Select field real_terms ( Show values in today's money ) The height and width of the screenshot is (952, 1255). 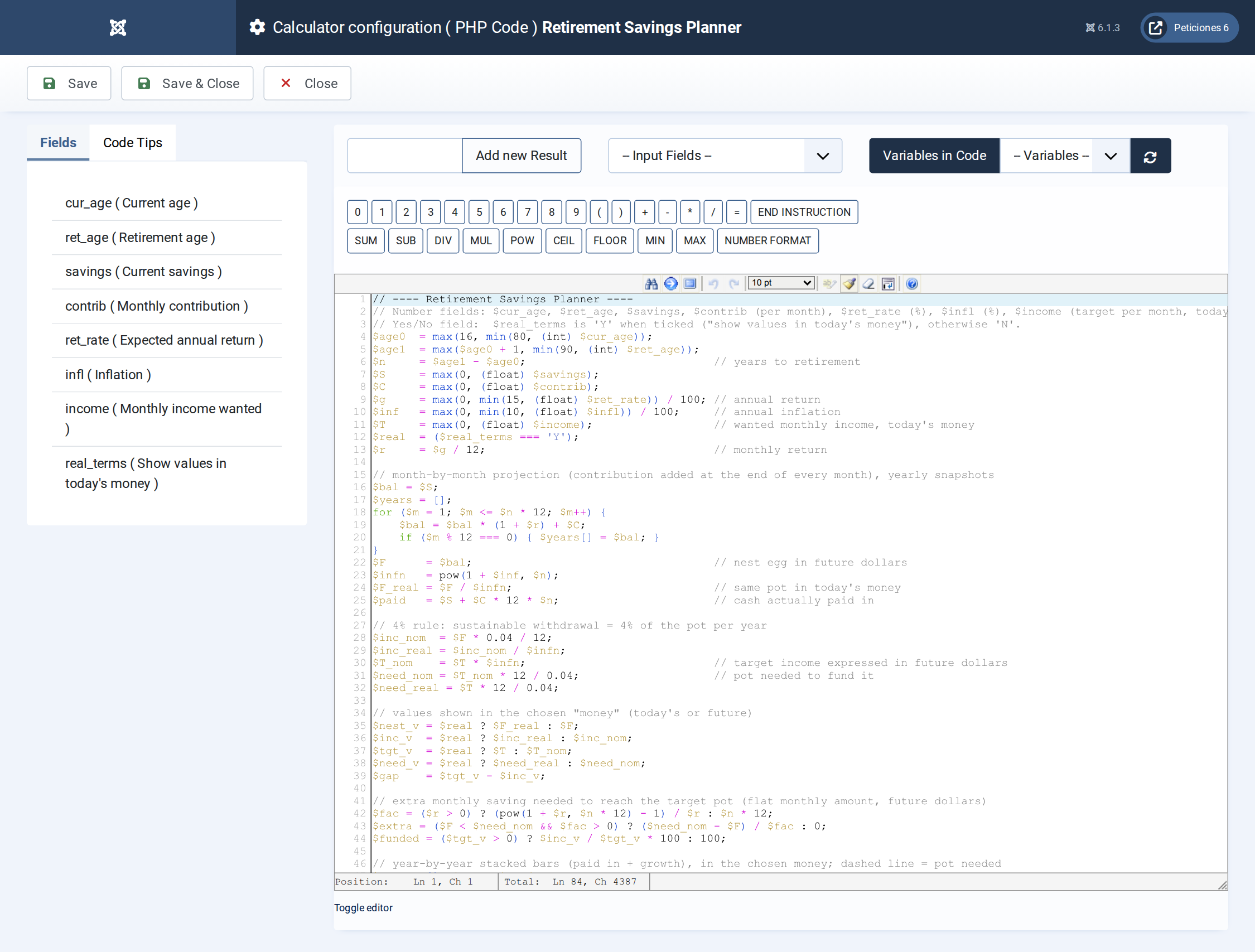[x=167, y=473]
